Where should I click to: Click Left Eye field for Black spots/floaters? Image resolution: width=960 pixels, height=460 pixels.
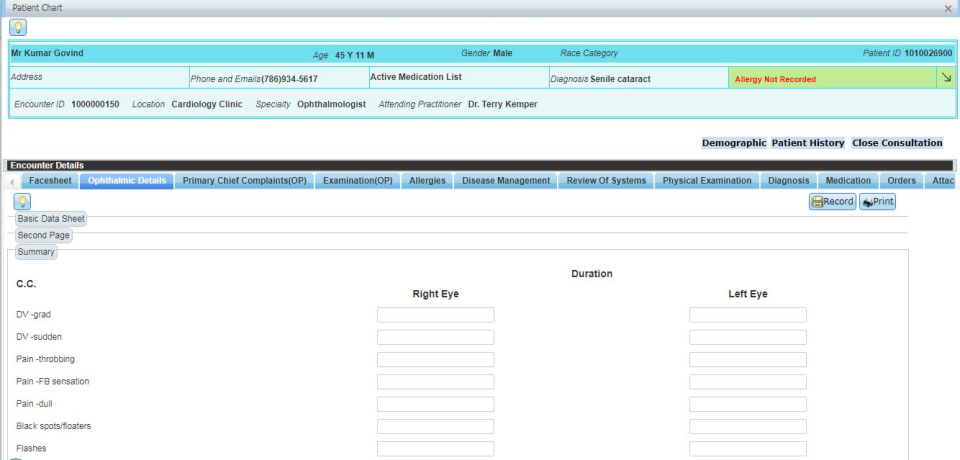pos(748,426)
